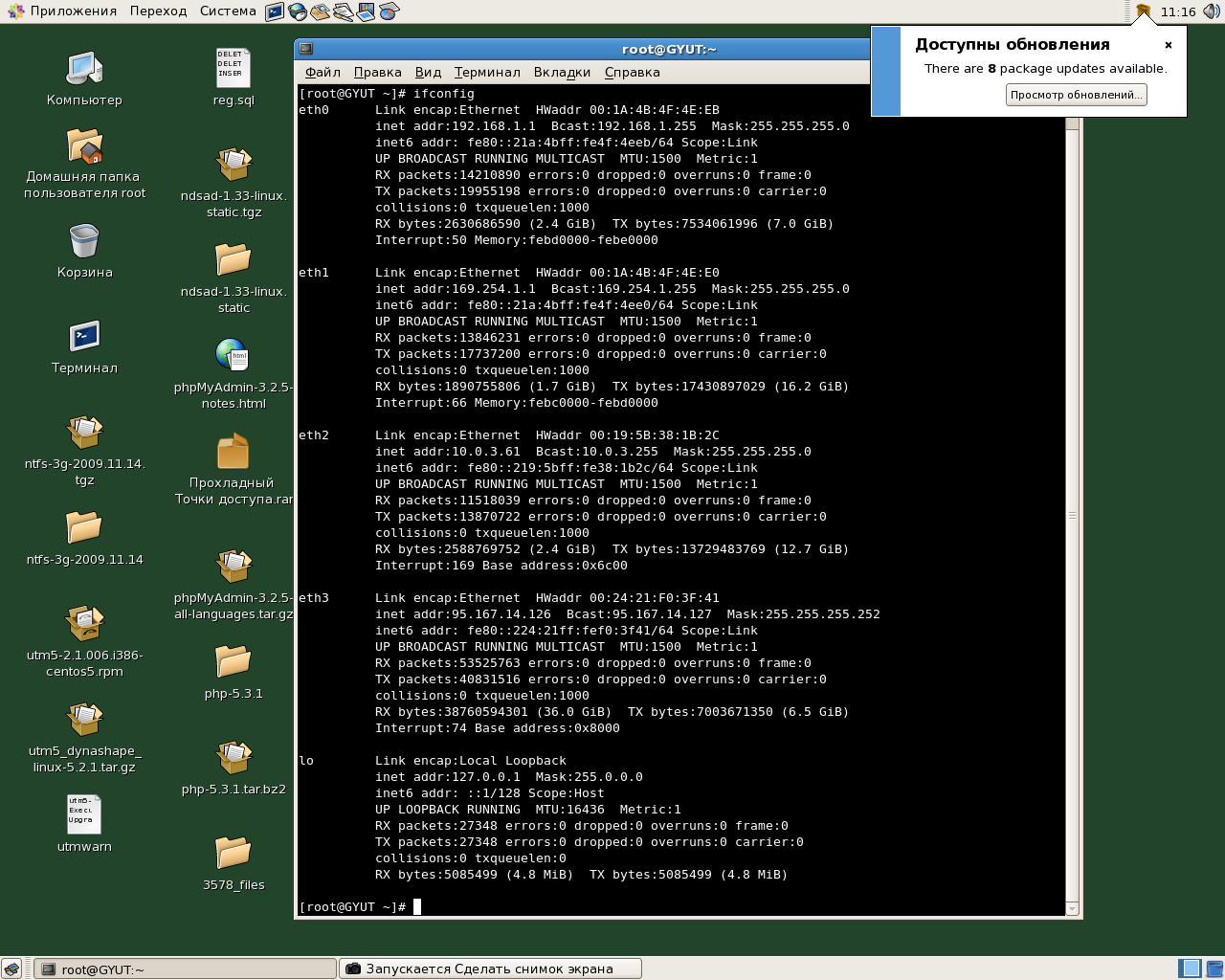Open the Вкладки menu in terminal
Viewport: 1225px width, 980px height.
click(562, 72)
